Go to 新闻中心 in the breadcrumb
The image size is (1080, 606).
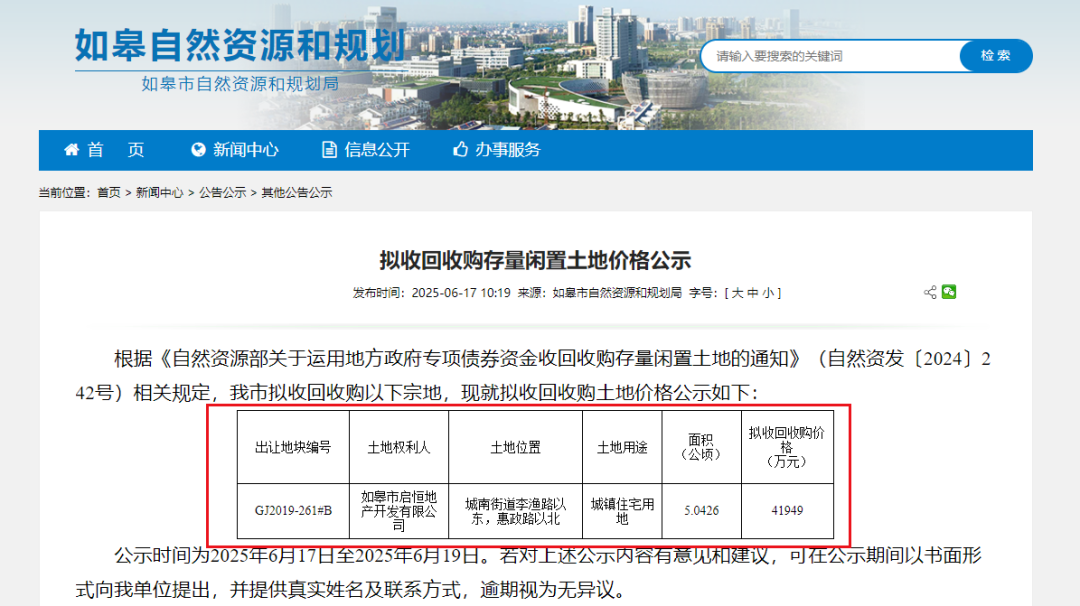(x=159, y=193)
